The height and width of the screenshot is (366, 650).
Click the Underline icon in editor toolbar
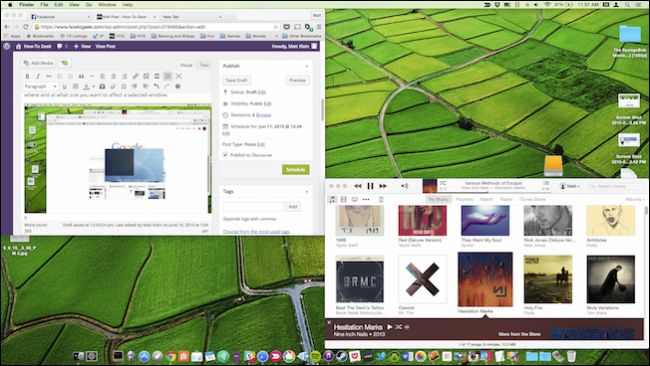(64, 87)
